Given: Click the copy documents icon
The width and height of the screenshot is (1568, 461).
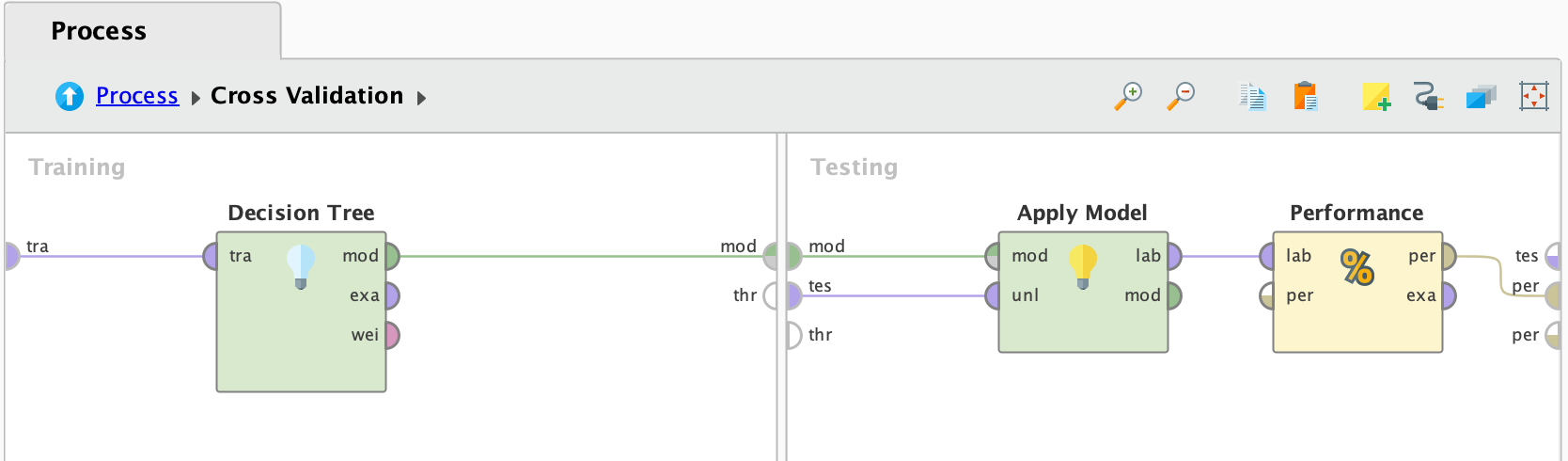Looking at the screenshot, I should 1252,96.
